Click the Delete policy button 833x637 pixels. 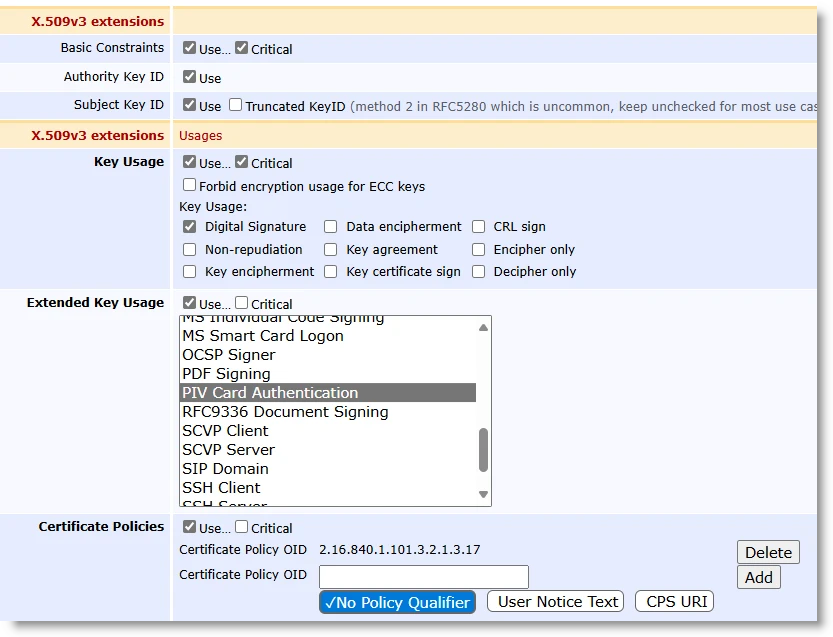[768, 553]
